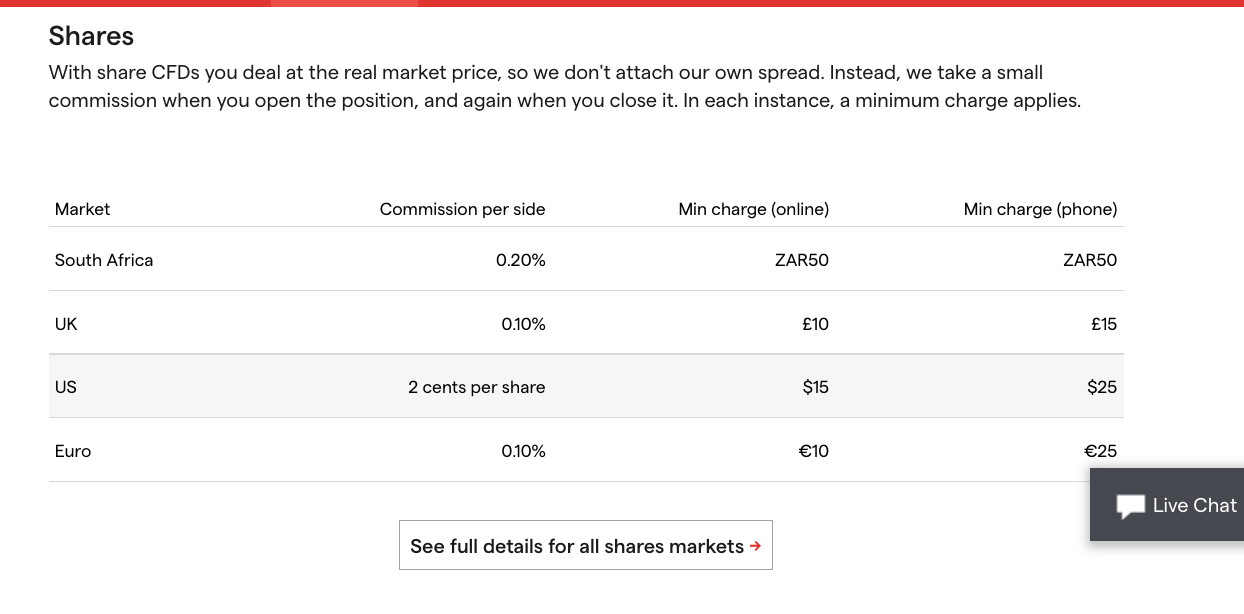Click the $15 online min charge cell
Screen dimensions: 1244x614
point(815,387)
